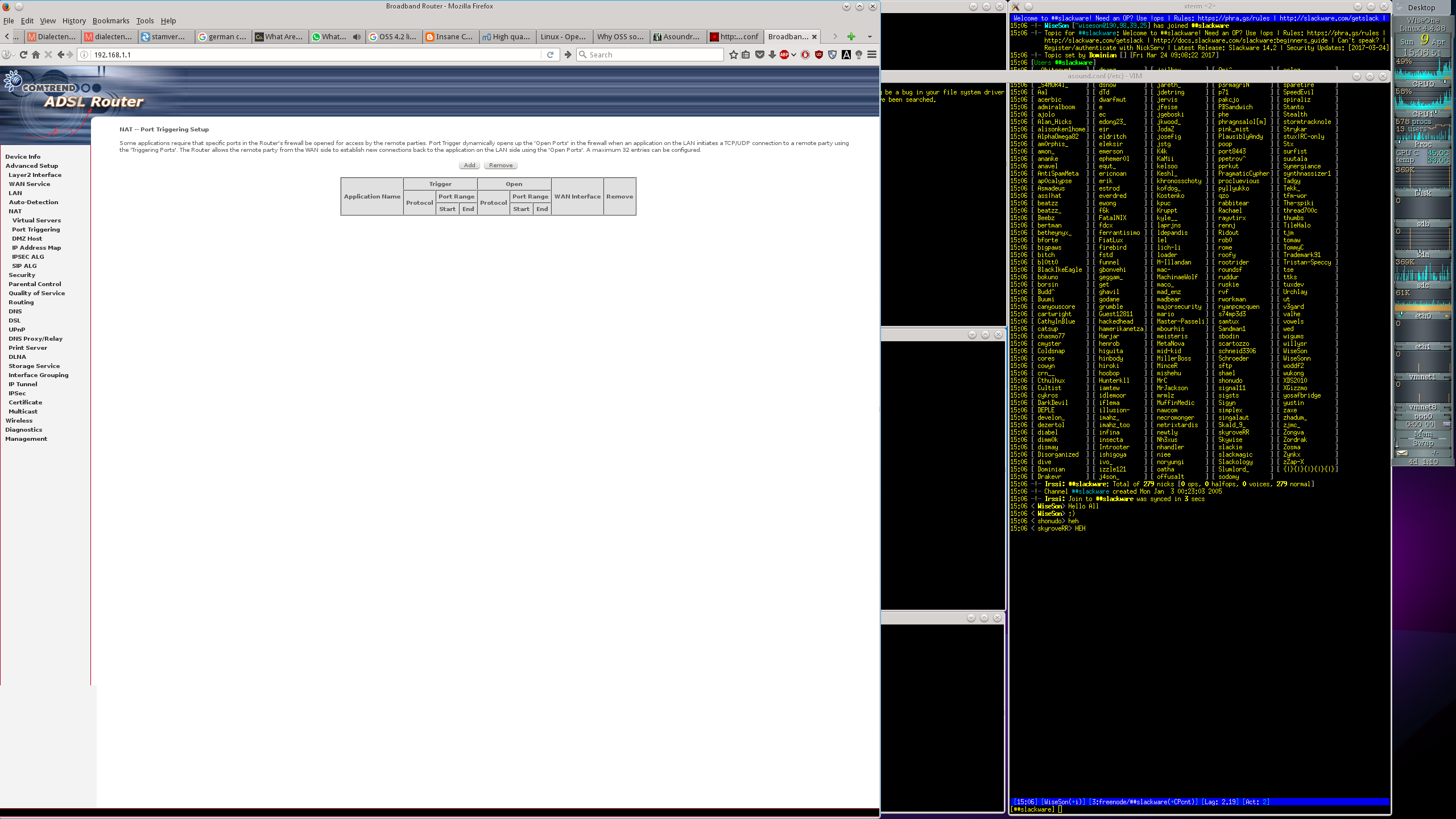
Task: Show site information icon in address bar
Action: (84, 55)
